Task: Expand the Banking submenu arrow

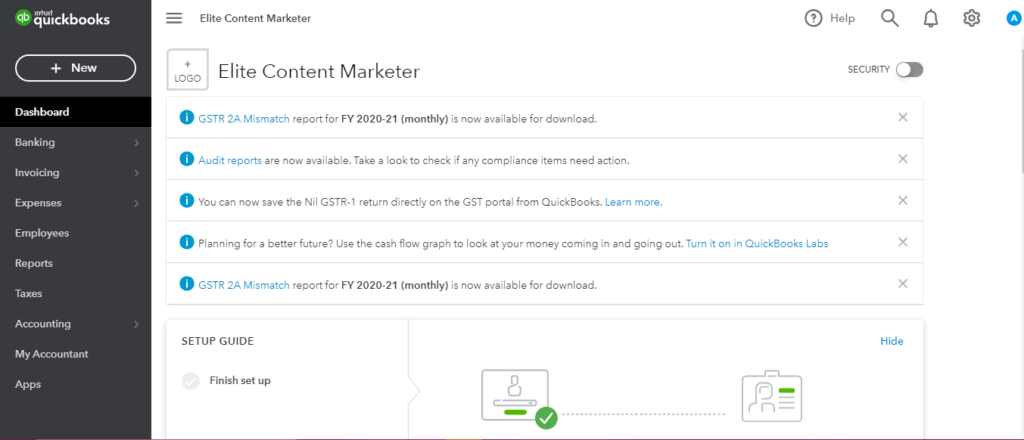Action: pos(136,143)
